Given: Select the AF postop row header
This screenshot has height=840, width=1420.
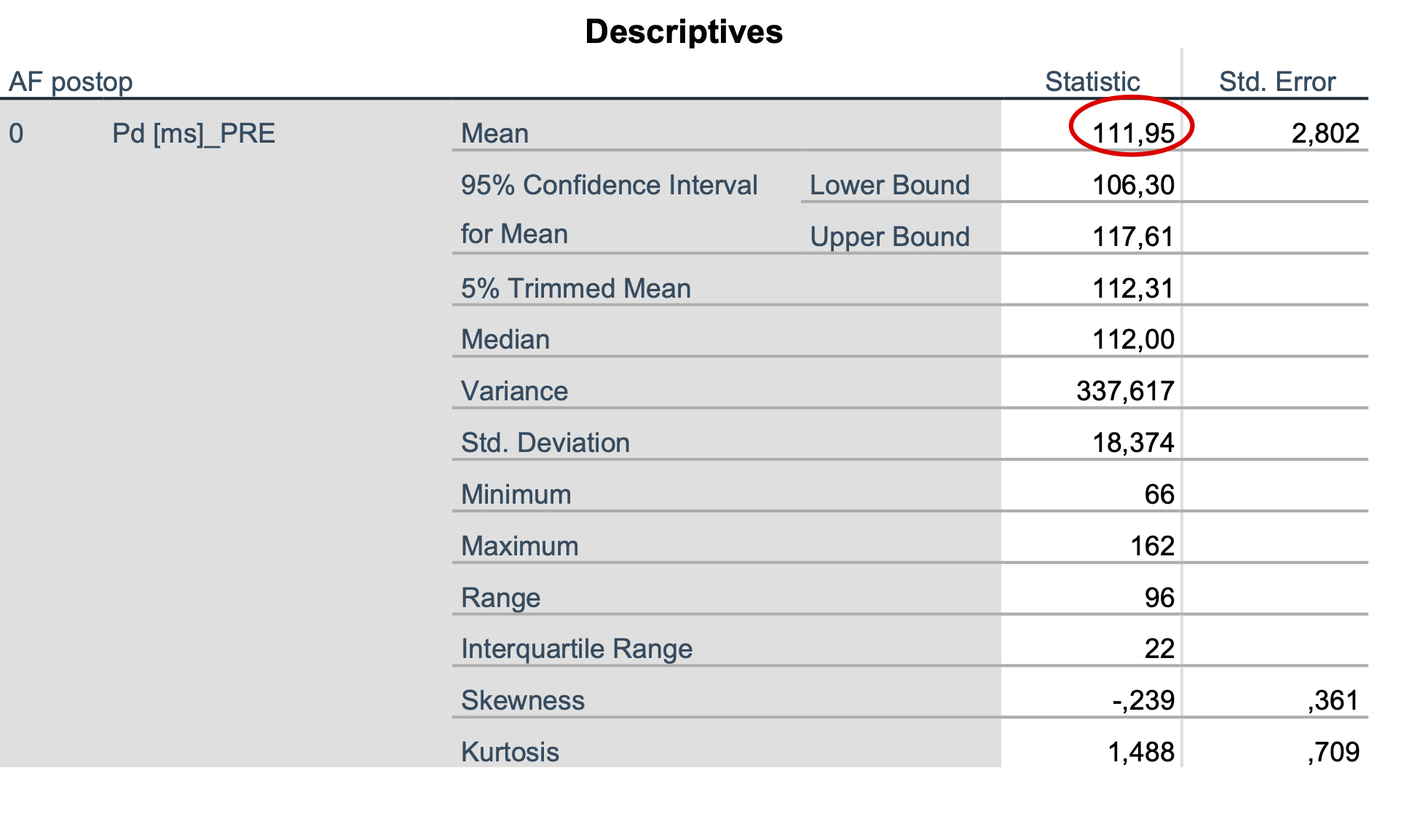Looking at the screenshot, I should [71, 82].
